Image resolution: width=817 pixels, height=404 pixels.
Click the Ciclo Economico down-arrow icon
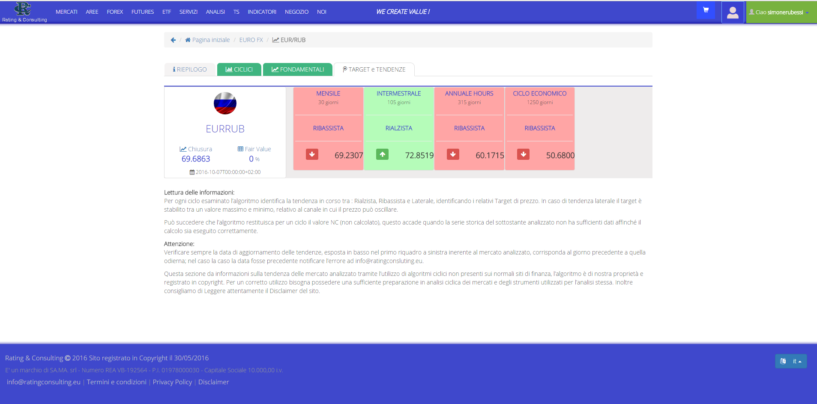click(523, 155)
